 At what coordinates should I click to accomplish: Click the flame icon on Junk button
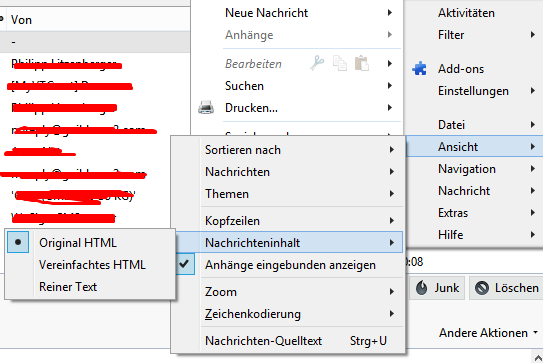[421, 288]
